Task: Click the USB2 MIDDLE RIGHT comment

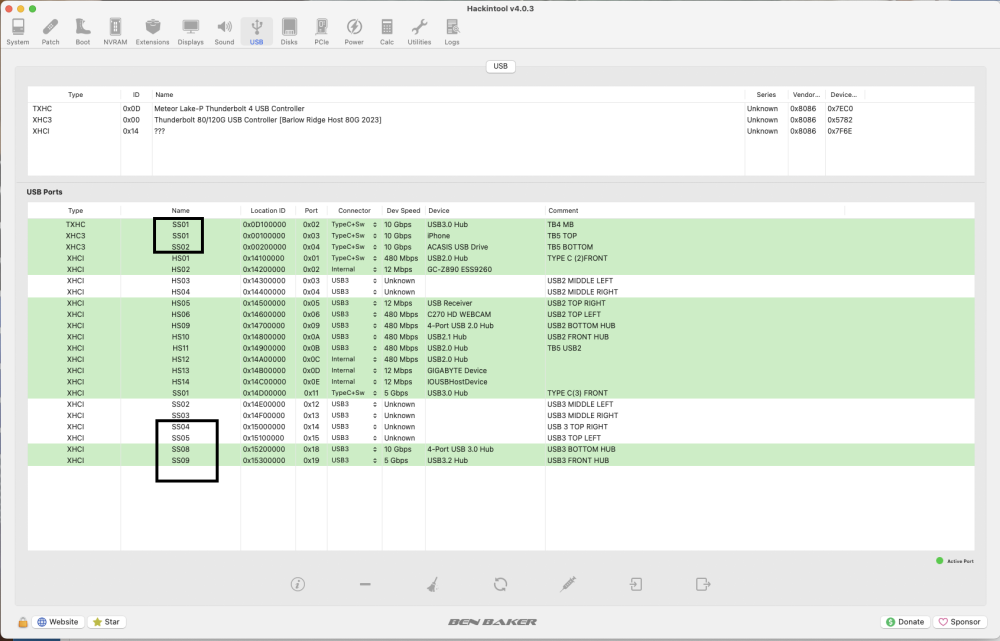Action: click(582, 292)
